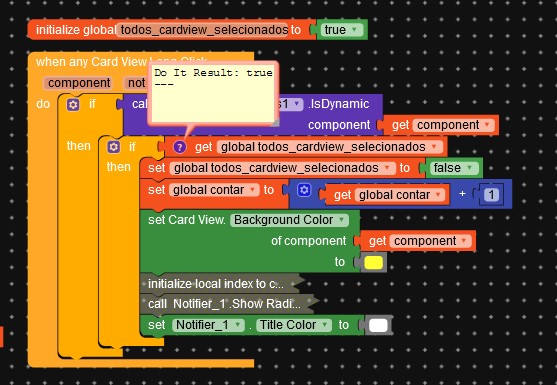Viewport: 557px width, 385px height.
Task: Click the number 1 value field
Action: coord(491,195)
